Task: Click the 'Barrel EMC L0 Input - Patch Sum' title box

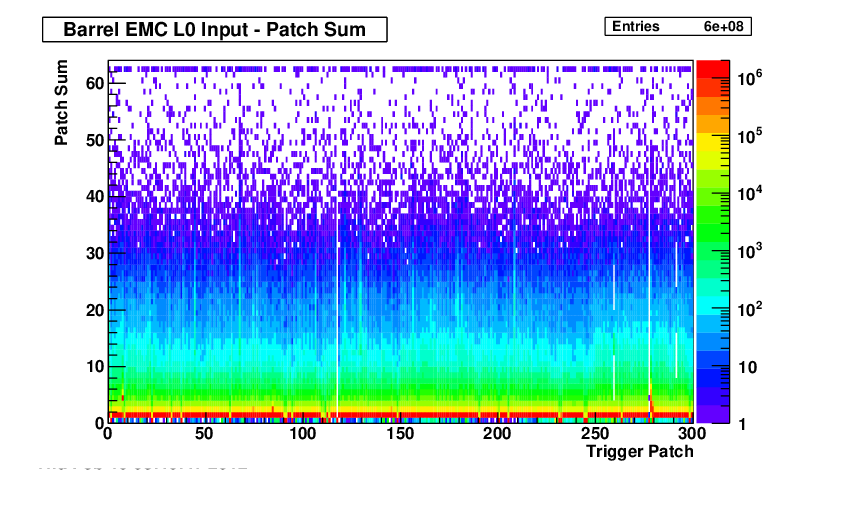Action: click(x=215, y=29)
